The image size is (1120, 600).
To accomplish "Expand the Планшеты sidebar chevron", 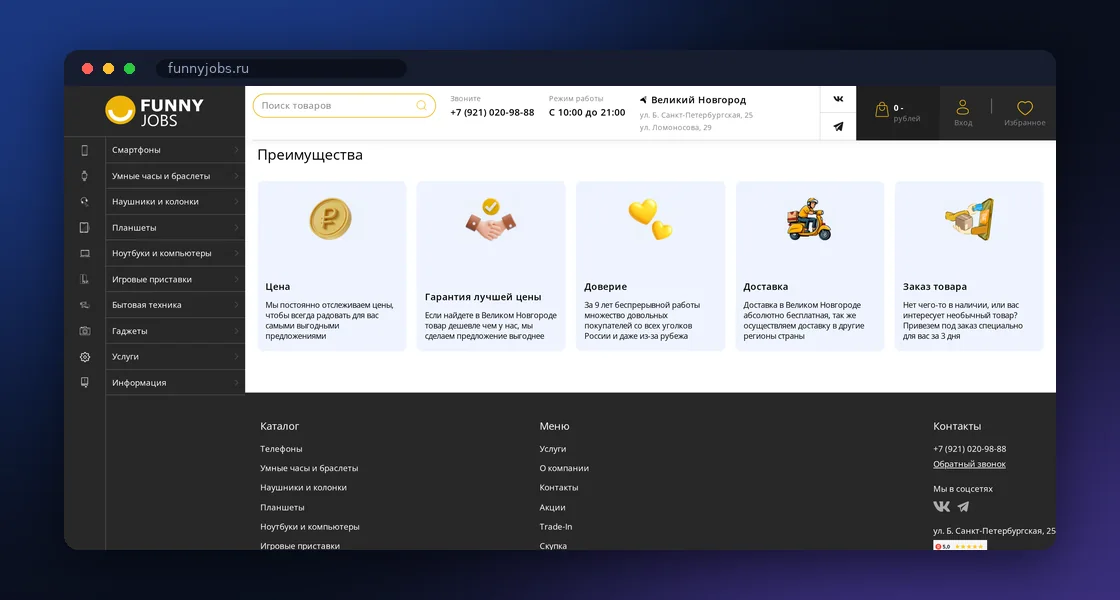I will point(236,227).
